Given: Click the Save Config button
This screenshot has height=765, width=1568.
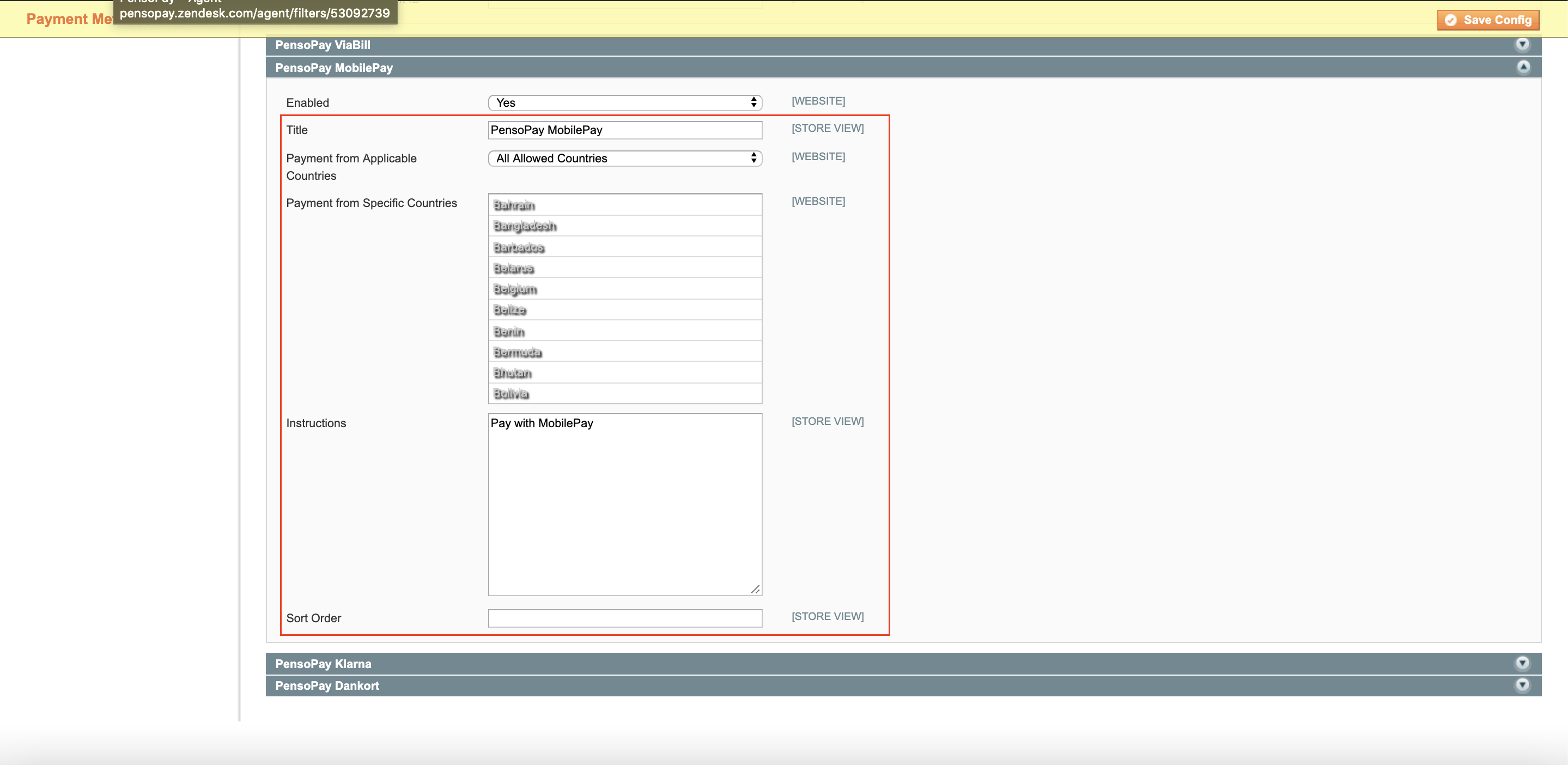Looking at the screenshot, I should 1488,20.
